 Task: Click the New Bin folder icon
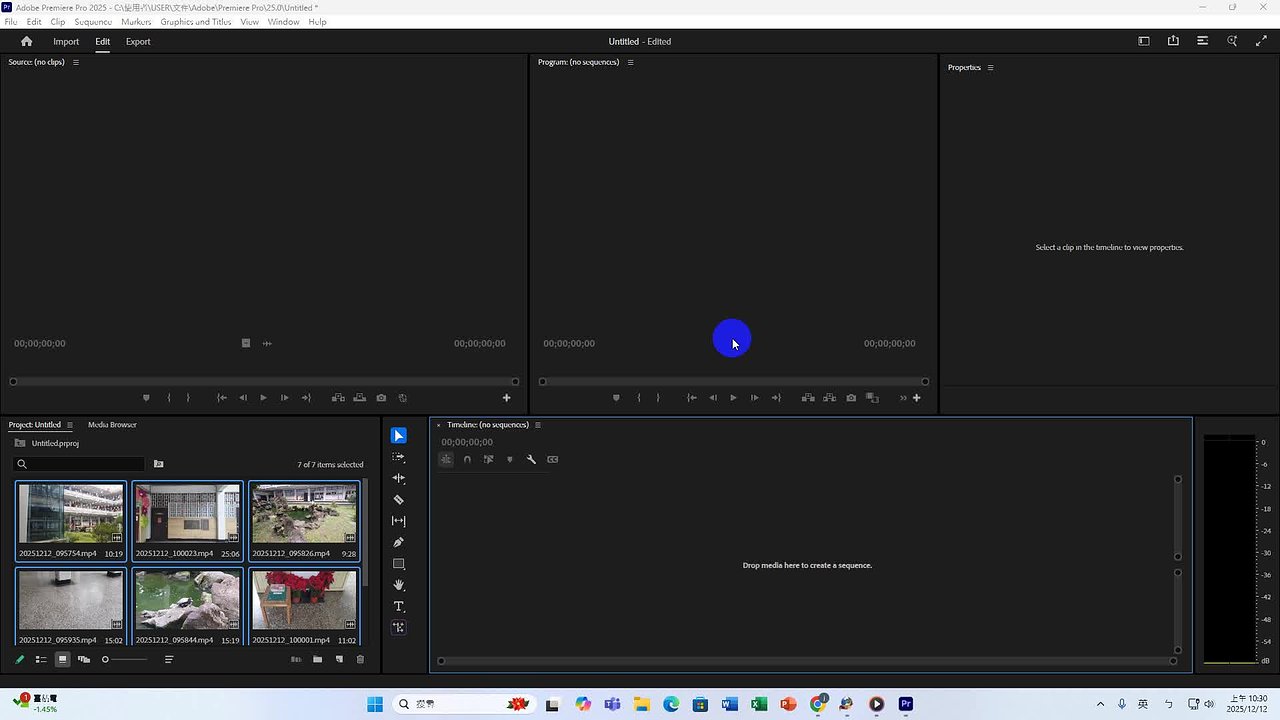(317, 660)
